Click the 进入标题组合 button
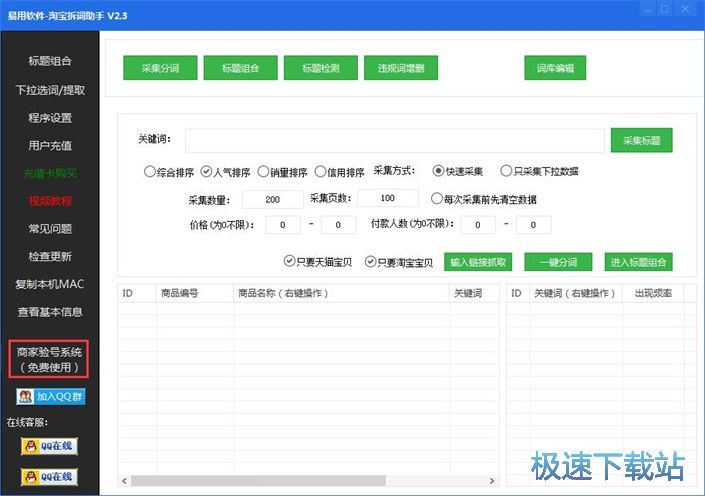Screen dimensions: 705x496 [x=638, y=262]
